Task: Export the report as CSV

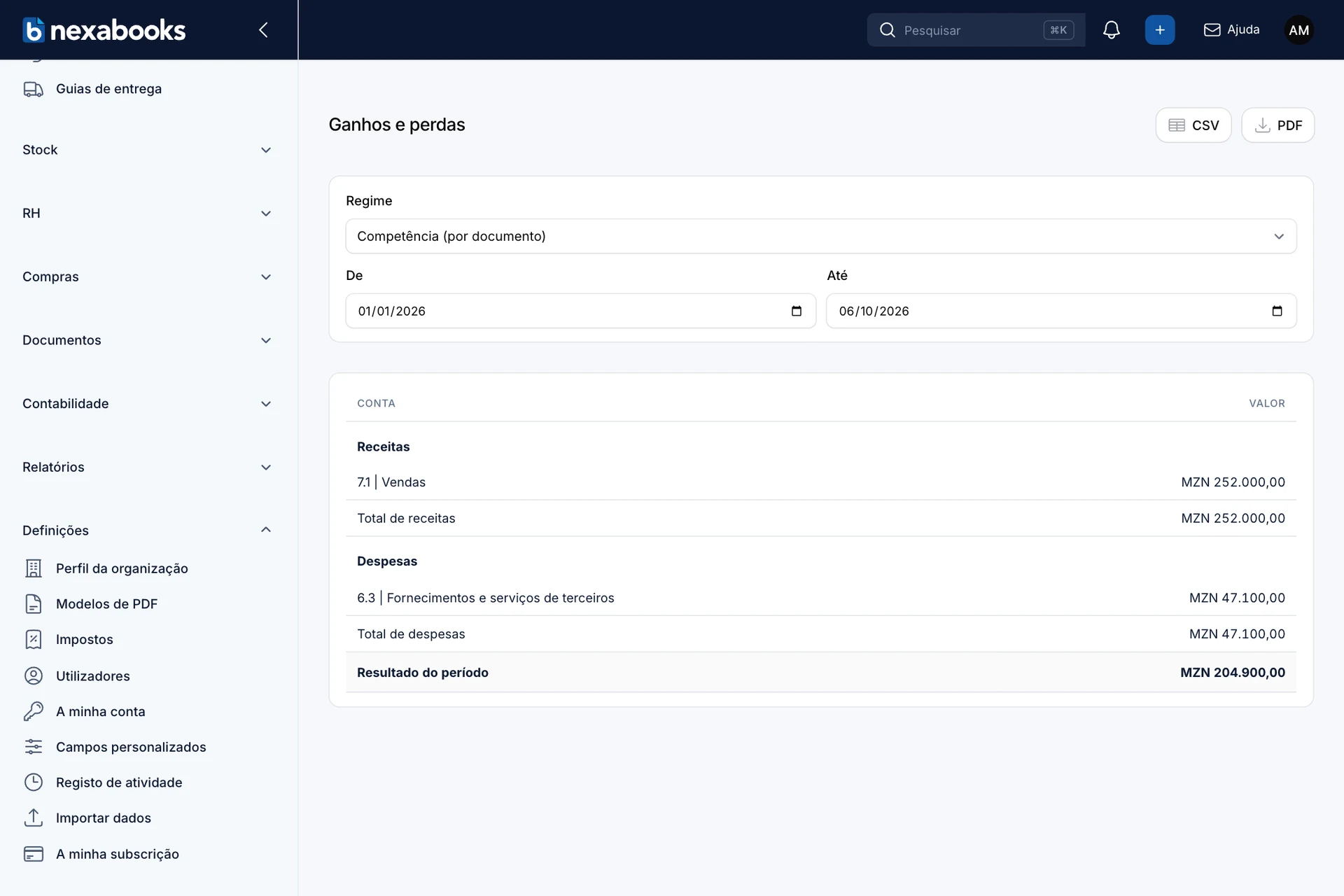Action: tap(1193, 125)
